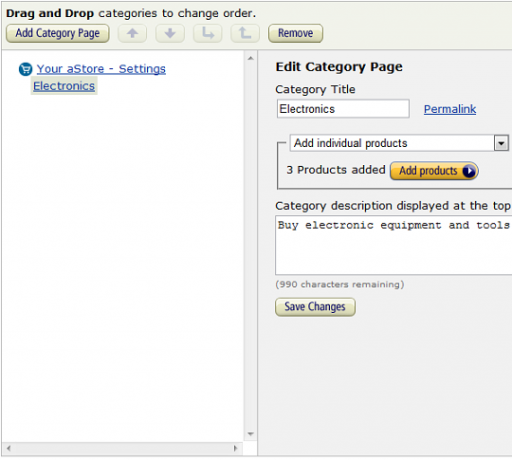Click the tree panel scroll up arrow

tap(251, 58)
